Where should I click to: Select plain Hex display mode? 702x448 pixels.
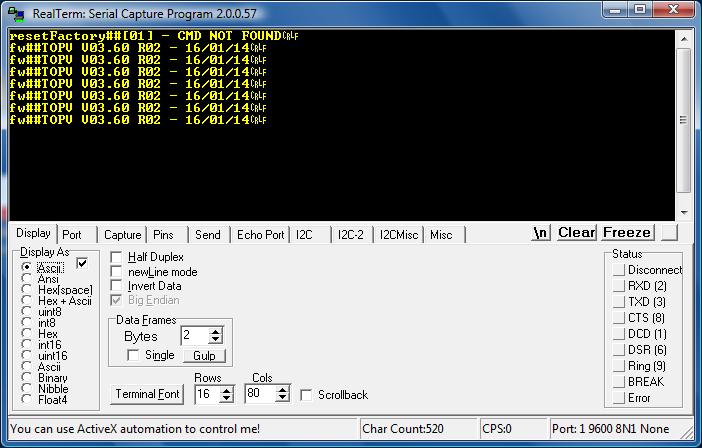pyautogui.click(x=26, y=333)
